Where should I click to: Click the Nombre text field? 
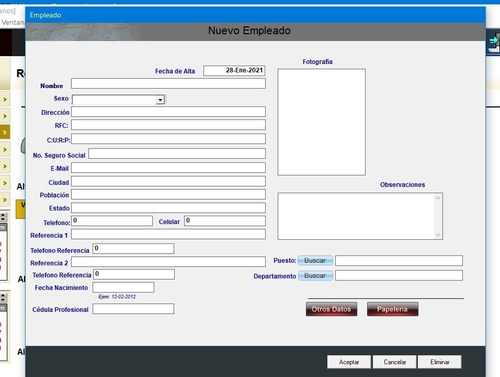168,84
